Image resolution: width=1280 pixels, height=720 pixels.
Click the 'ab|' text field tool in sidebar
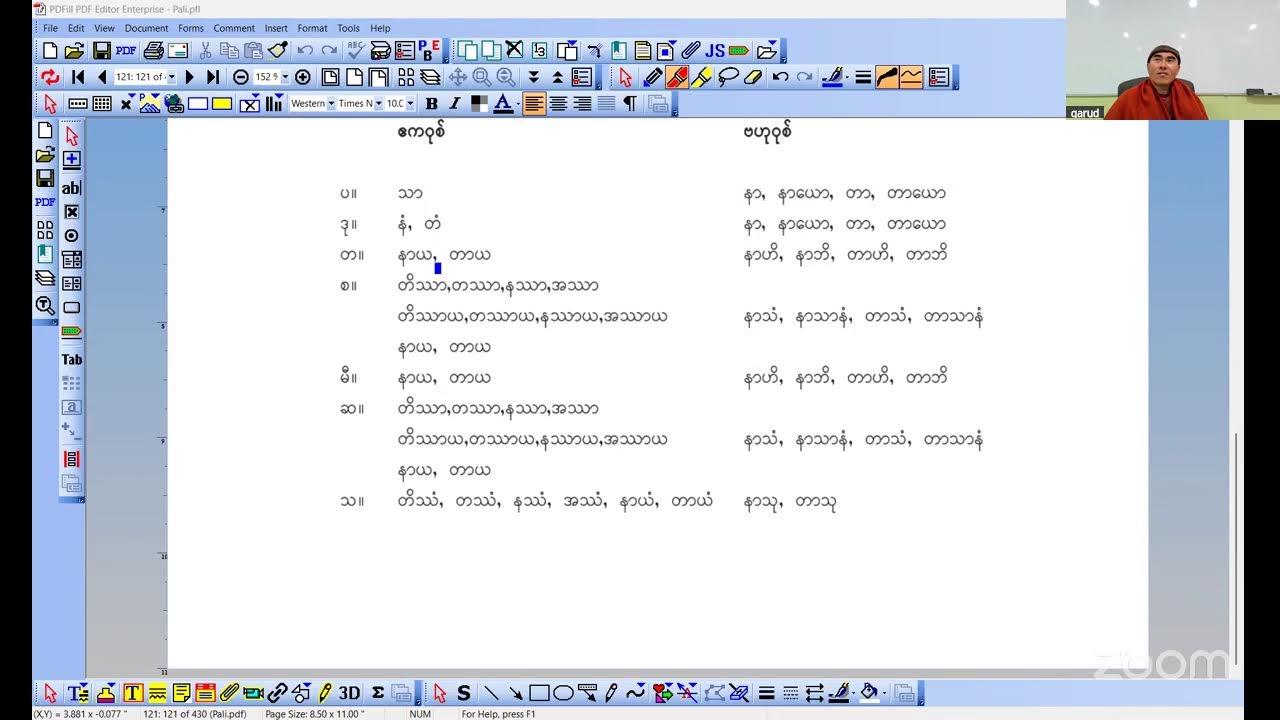point(71,187)
